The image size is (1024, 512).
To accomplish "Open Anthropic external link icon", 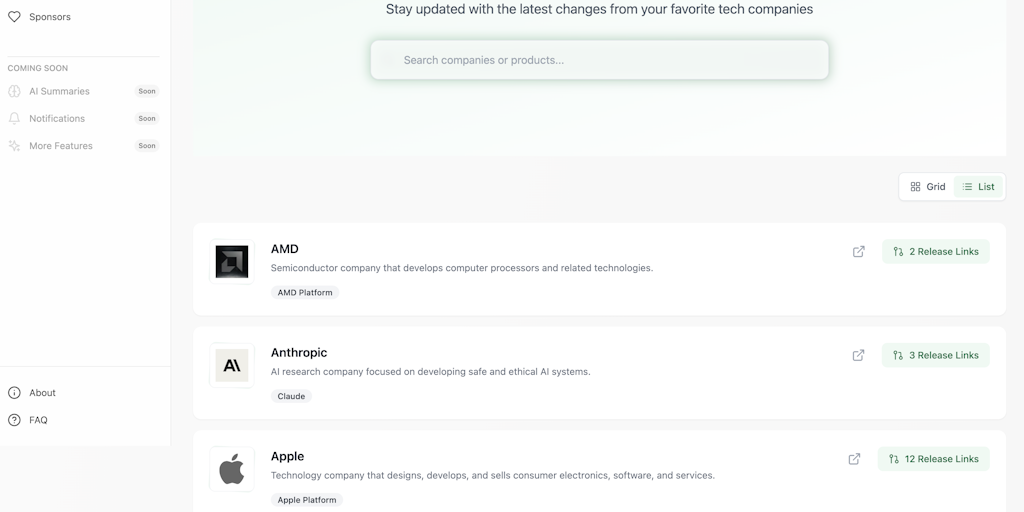I will (858, 355).
